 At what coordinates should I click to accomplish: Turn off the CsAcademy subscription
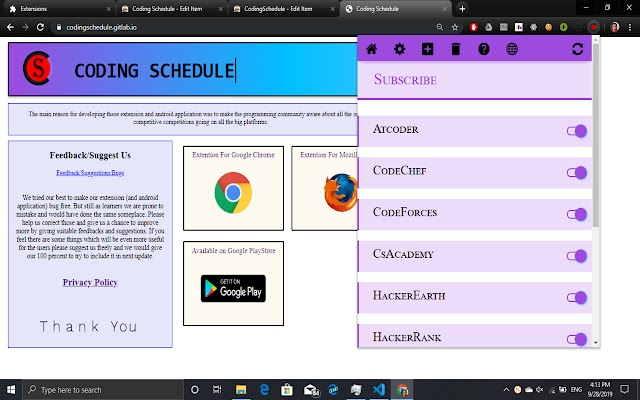coord(576,255)
